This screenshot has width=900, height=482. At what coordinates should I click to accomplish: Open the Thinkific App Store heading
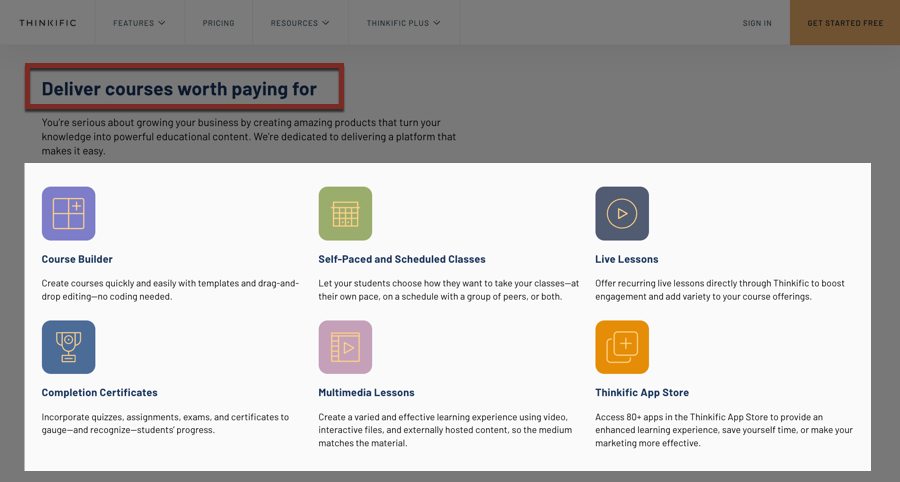coord(642,392)
